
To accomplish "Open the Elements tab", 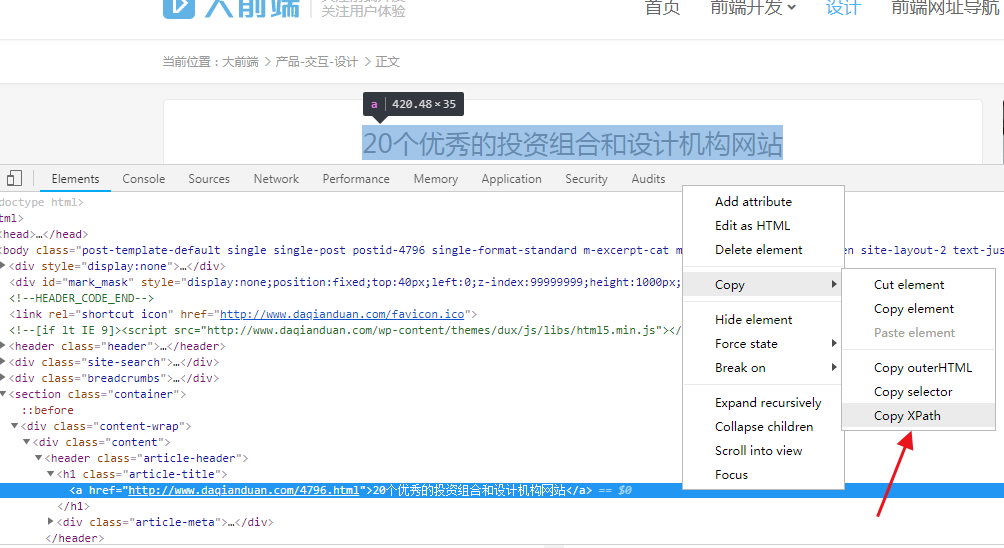I will (76, 179).
